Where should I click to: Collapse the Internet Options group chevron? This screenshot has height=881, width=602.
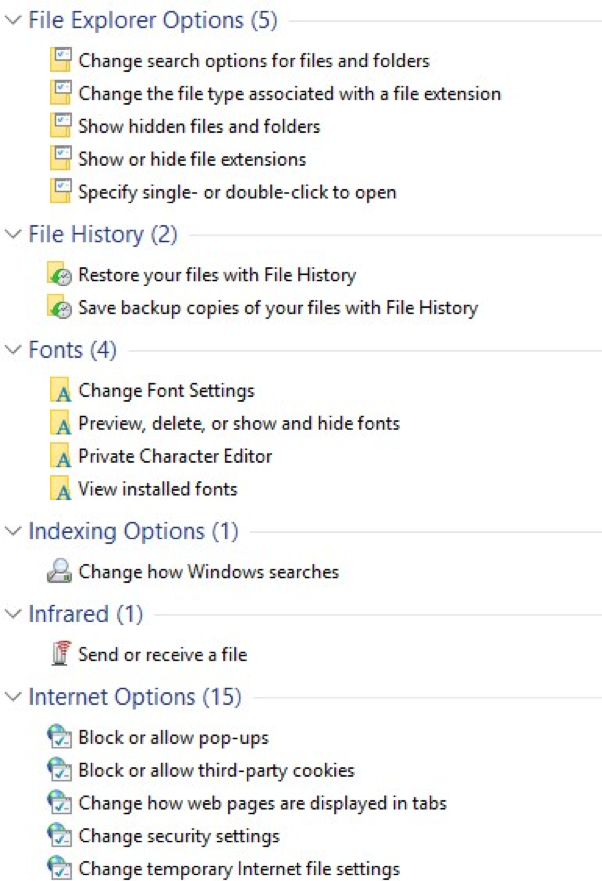pyautogui.click(x=13, y=697)
